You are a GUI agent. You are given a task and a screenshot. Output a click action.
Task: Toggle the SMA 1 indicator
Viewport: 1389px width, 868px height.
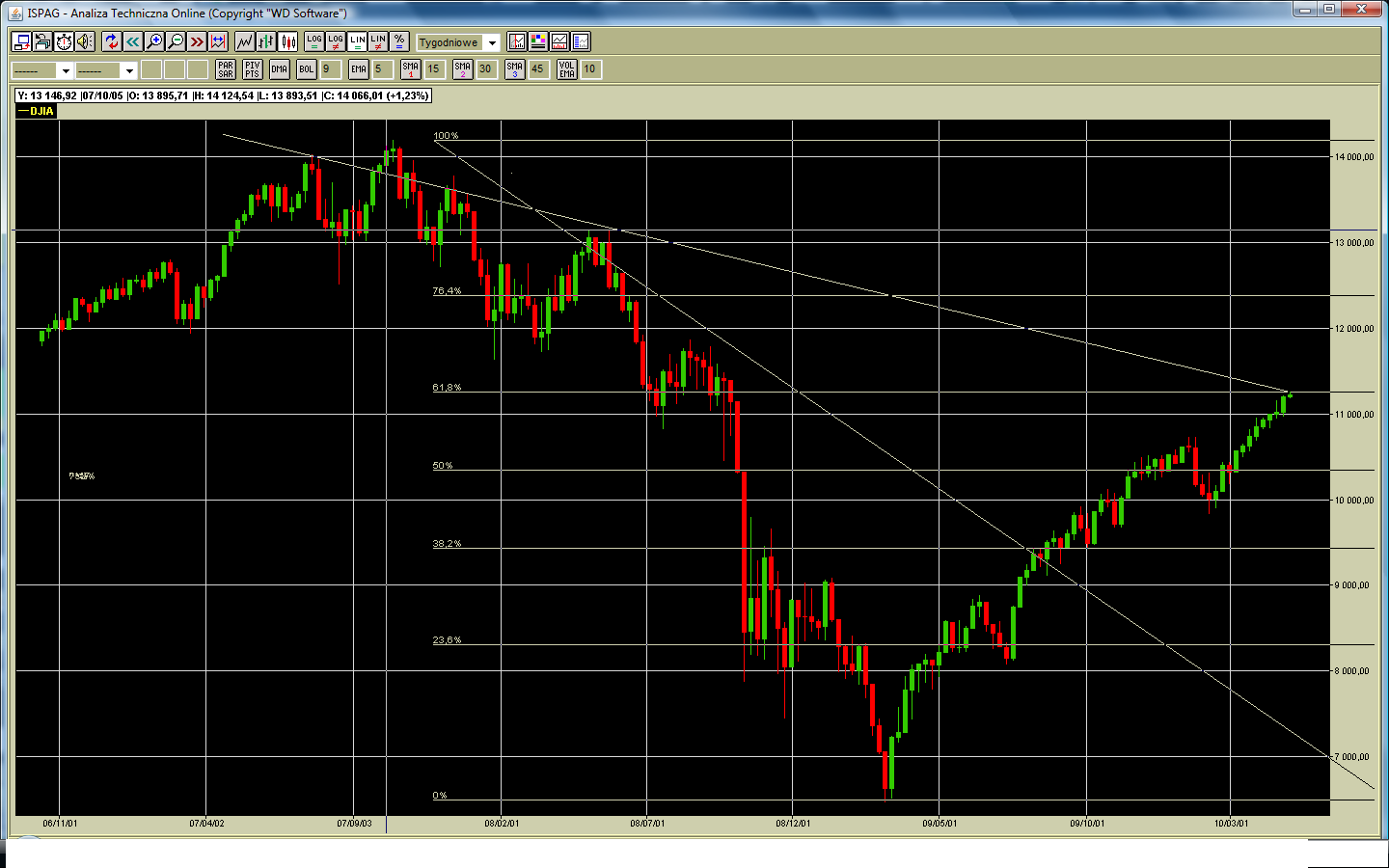(x=411, y=69)
